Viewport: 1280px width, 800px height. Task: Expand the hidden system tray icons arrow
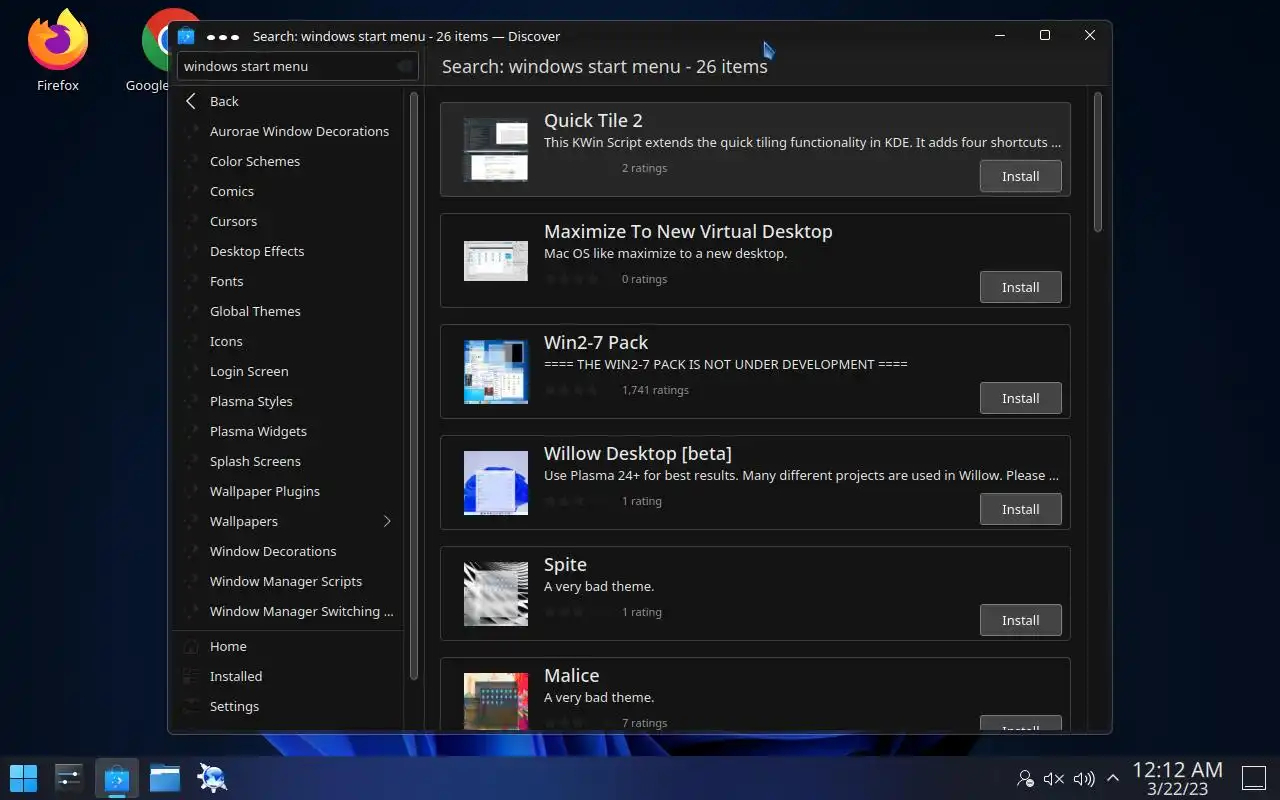point(1112,778)
